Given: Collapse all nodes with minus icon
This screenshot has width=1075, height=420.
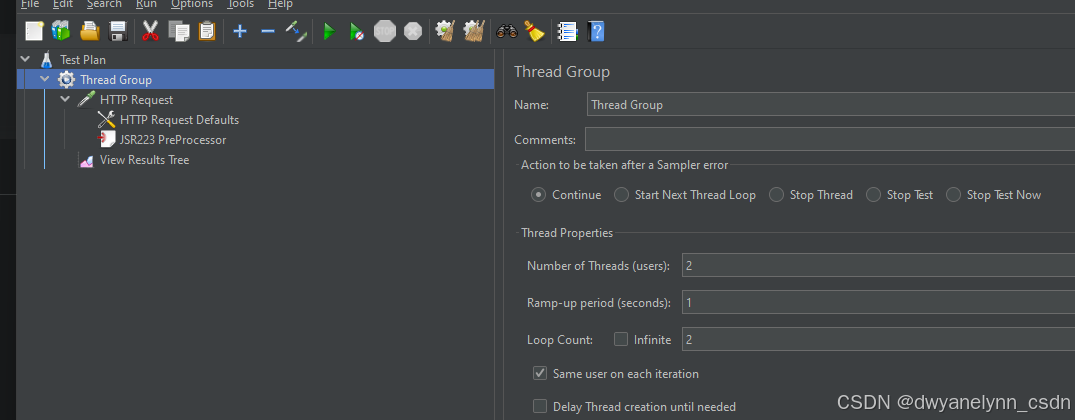Looking at the screenshot, I should pyautogui.click(x=268, y=31).
